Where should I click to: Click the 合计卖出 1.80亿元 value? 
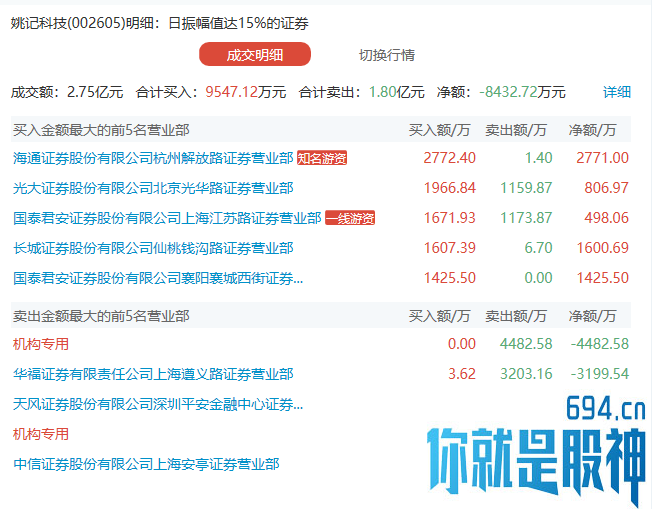coord(397,92)
